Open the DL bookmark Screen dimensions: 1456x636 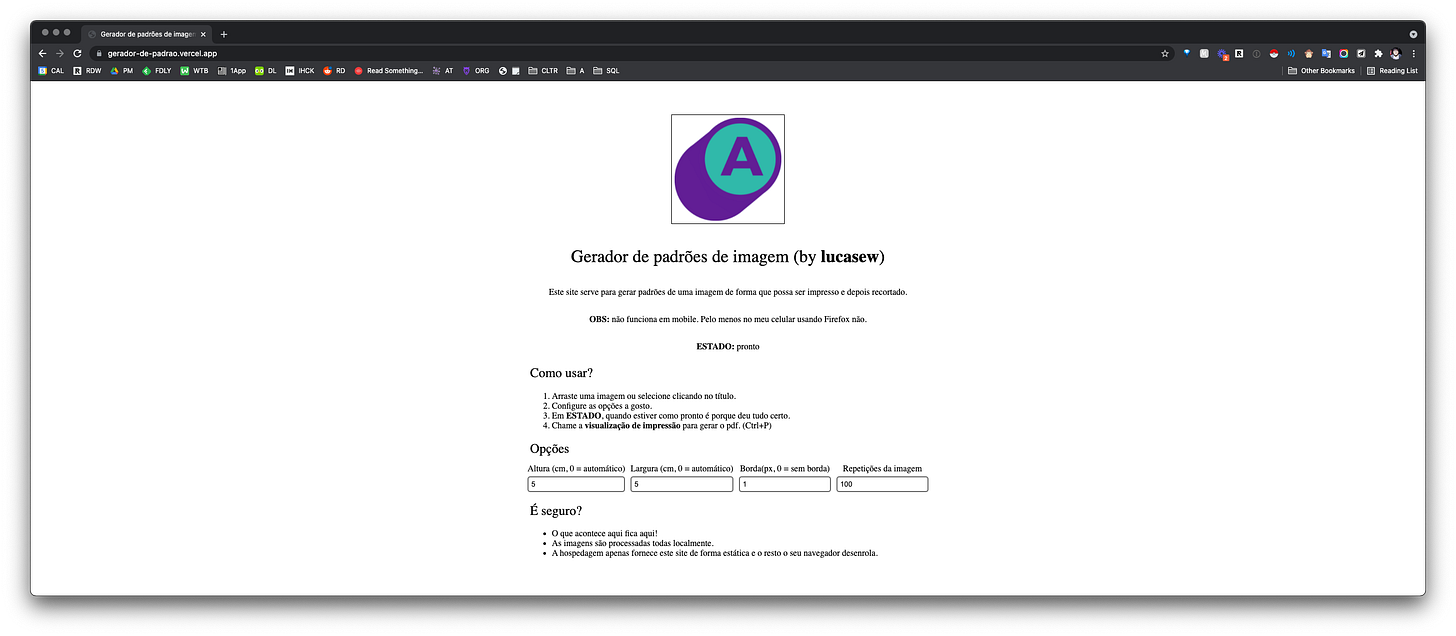266,71
